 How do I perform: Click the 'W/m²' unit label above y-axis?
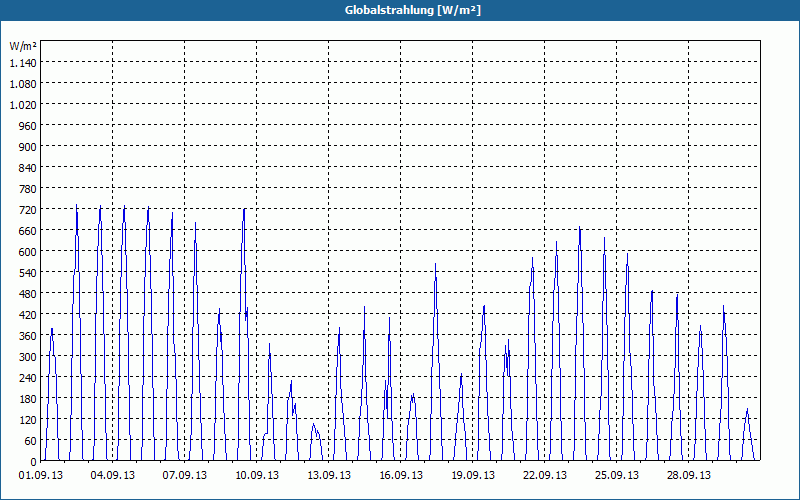coord(23,46)
